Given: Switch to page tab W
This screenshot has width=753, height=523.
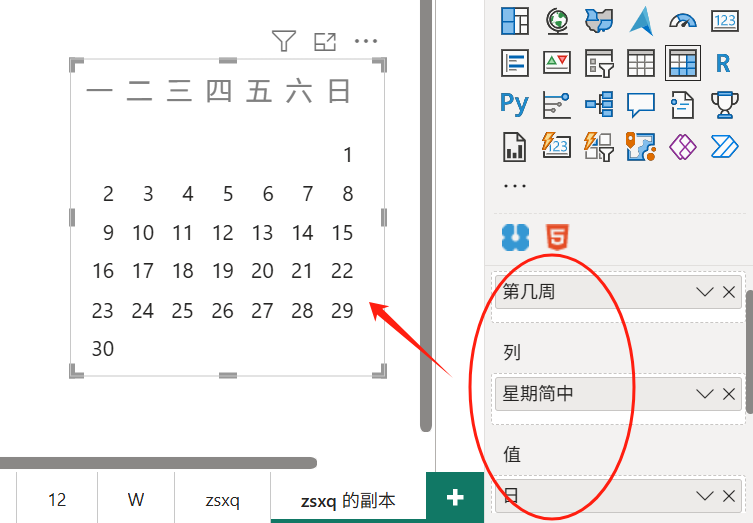Looking at the screenshot, I should pyautogui.click(x=136, y=499).
